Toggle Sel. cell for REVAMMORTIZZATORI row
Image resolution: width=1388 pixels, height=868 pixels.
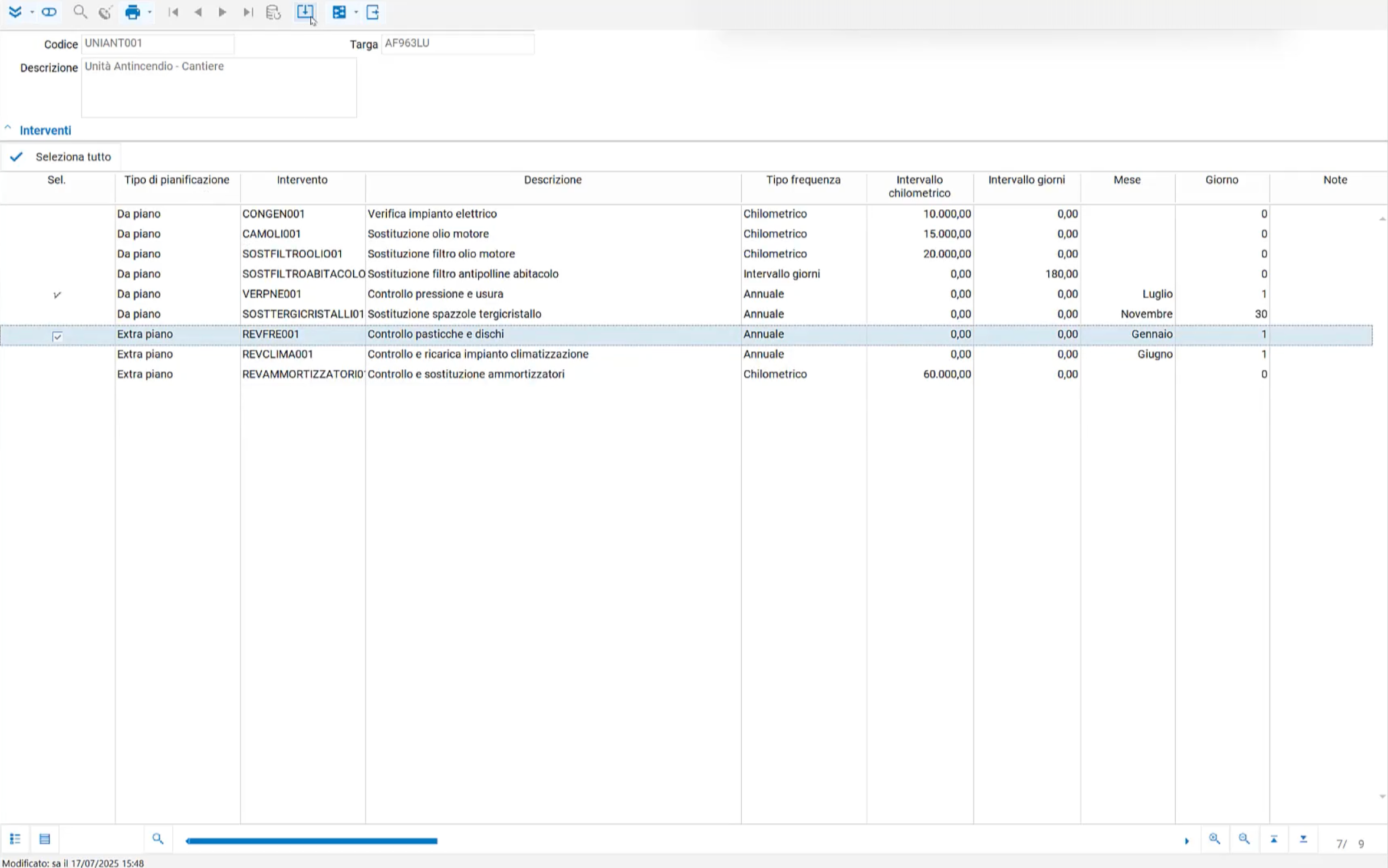[x=57, y=374]
